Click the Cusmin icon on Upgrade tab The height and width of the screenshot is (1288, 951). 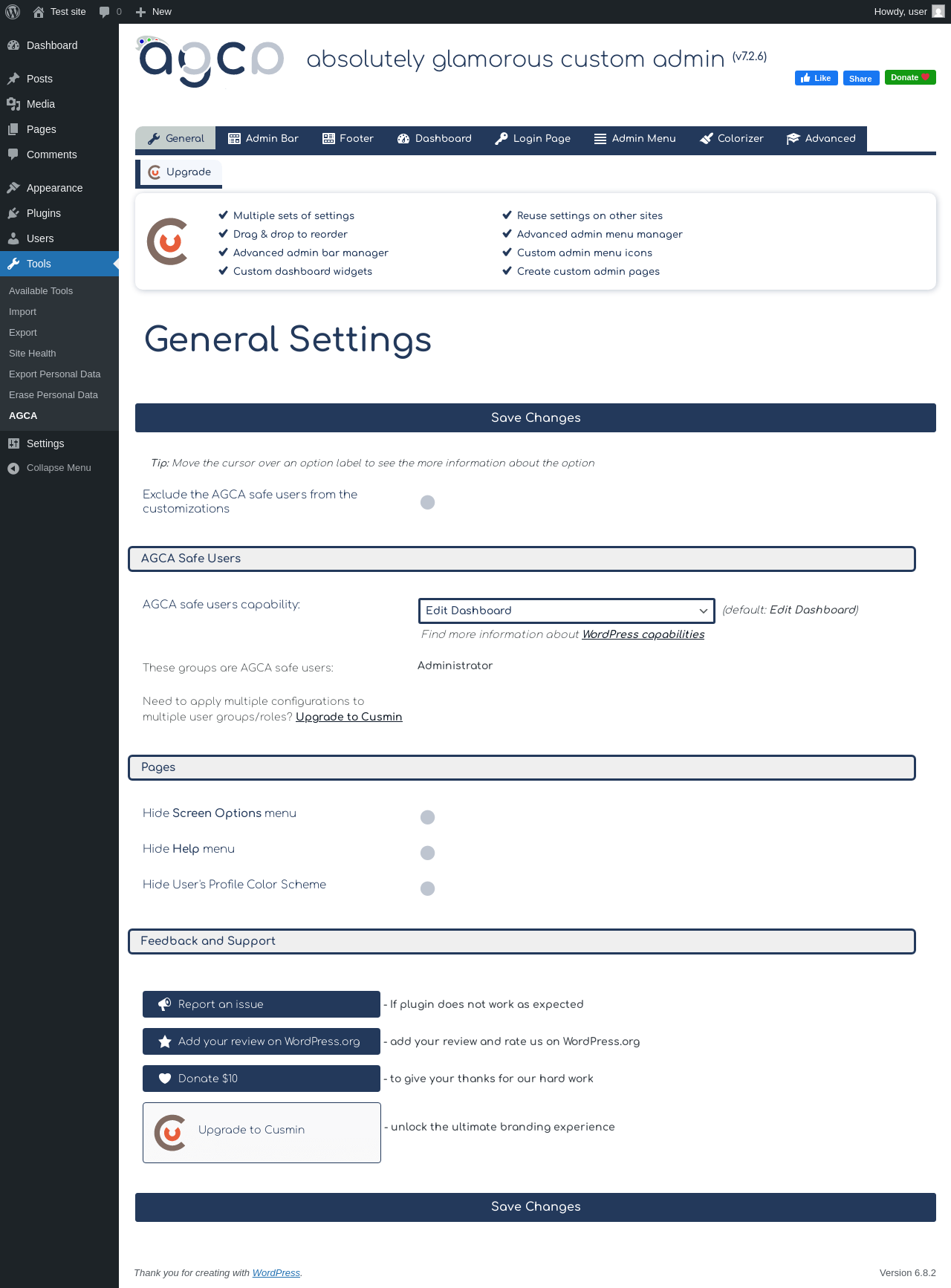155,172
